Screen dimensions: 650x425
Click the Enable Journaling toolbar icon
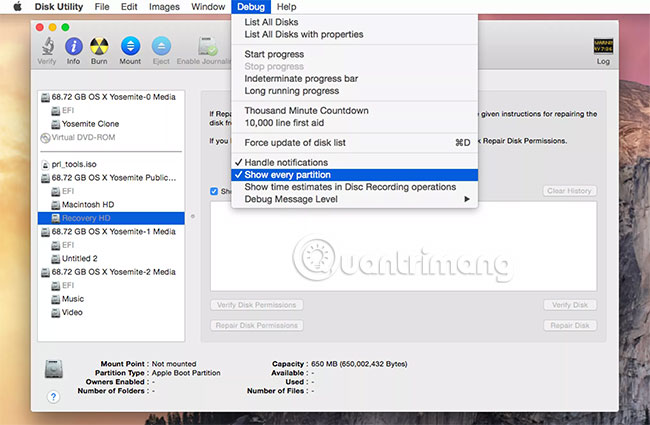(208, 46)
